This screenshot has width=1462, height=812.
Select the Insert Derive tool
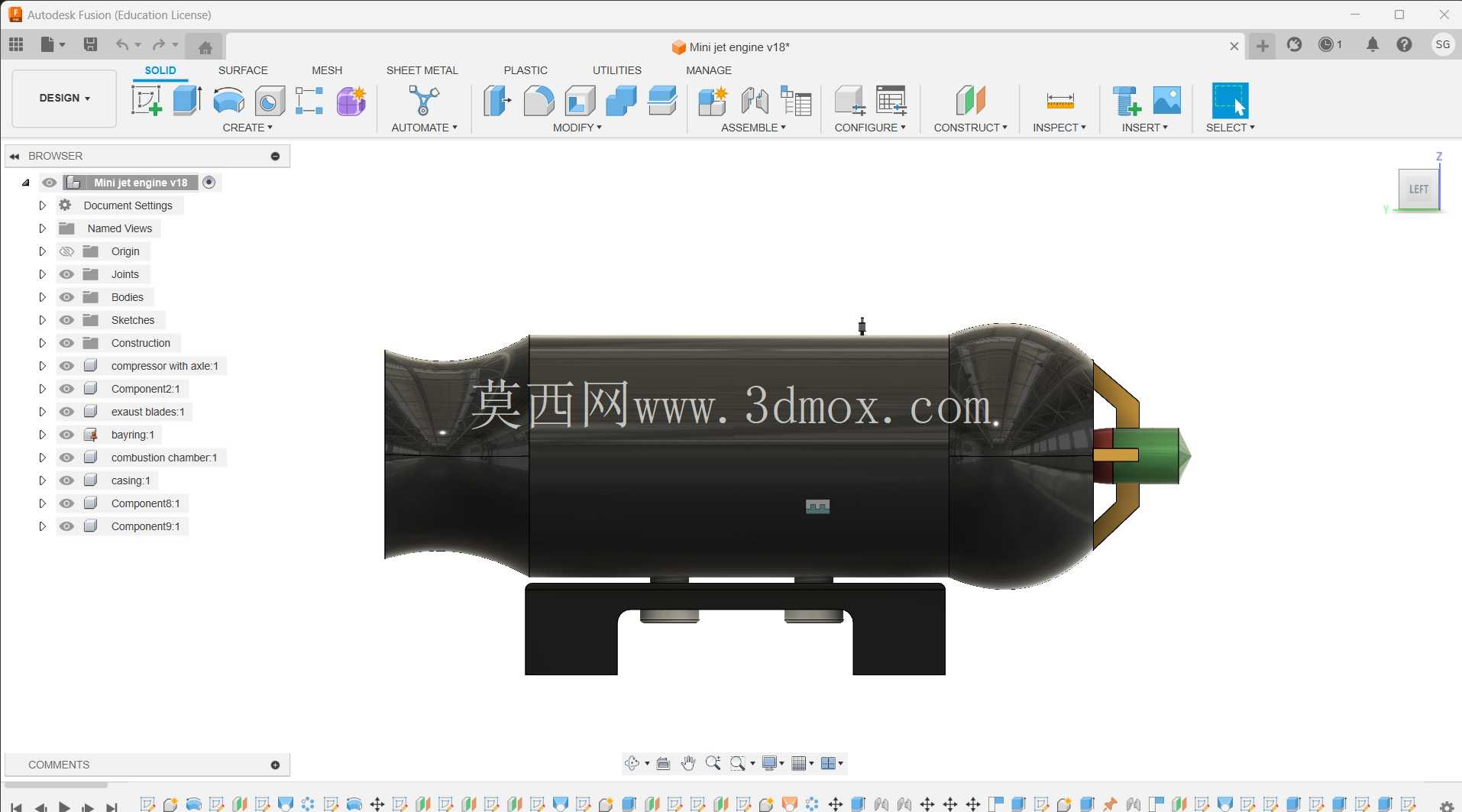(1127, 101)
